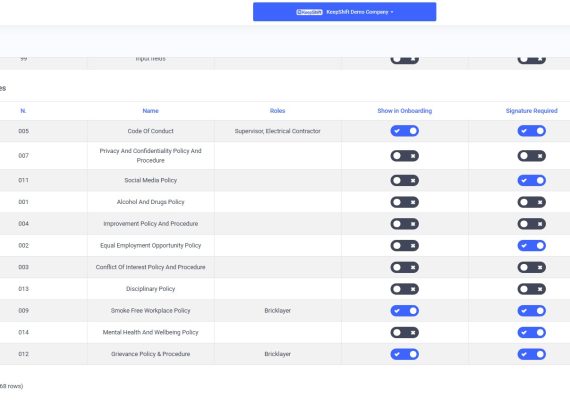Disable Signature Required for Code Of Conduct
Image resolution: width=570 pixels, height=400 pixels.
click(x=531, y=131)
